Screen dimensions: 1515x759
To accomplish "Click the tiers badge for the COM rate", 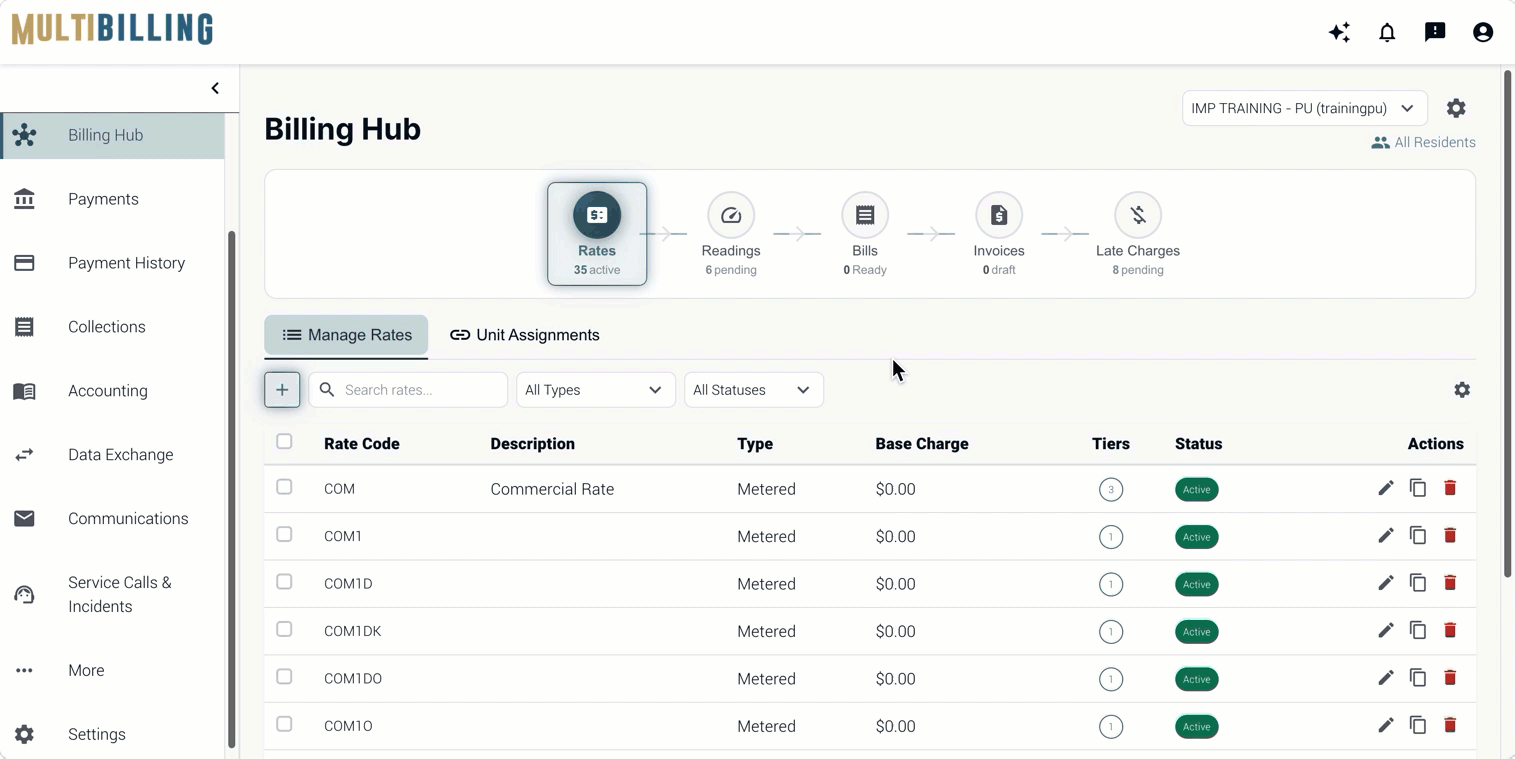I will (1110, 490).
